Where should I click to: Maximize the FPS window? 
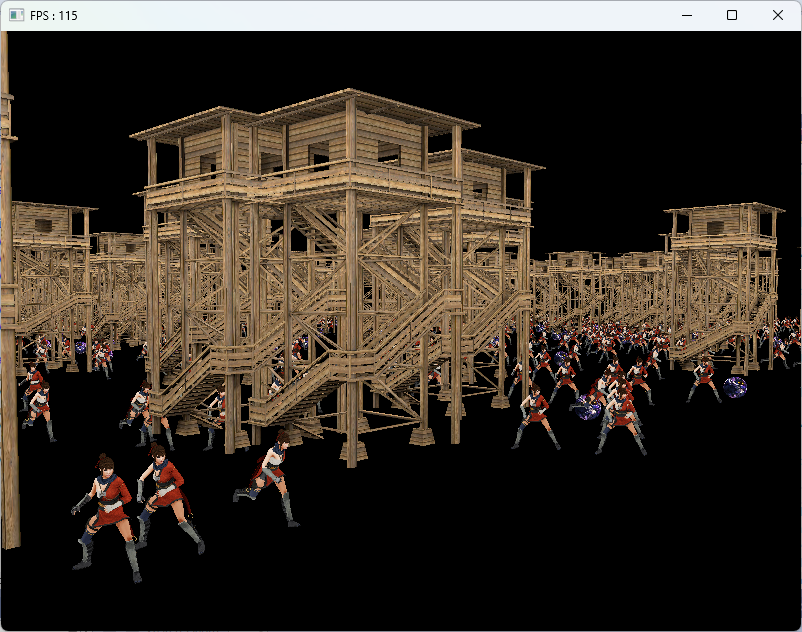732,15
